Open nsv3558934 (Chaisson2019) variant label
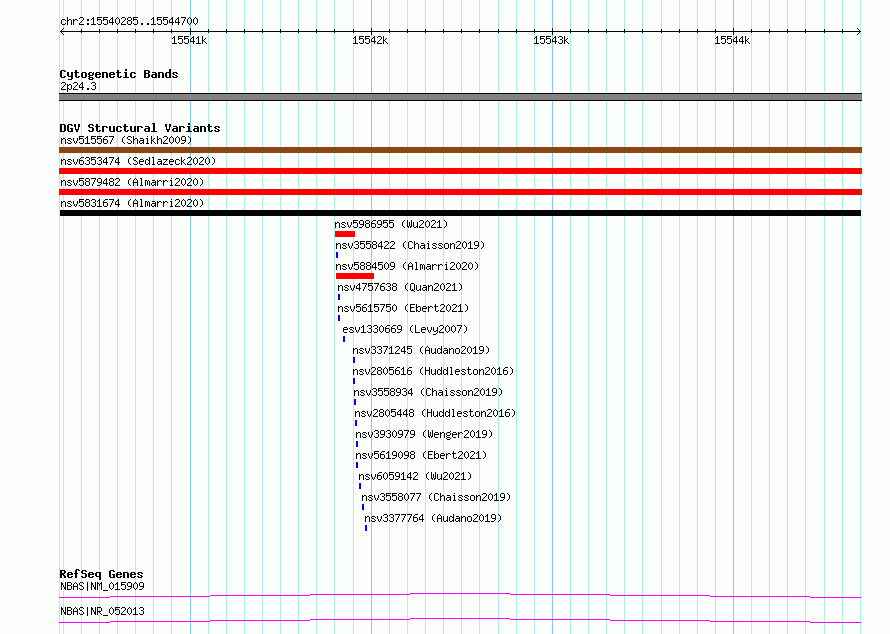 click(x=428, y=392)
